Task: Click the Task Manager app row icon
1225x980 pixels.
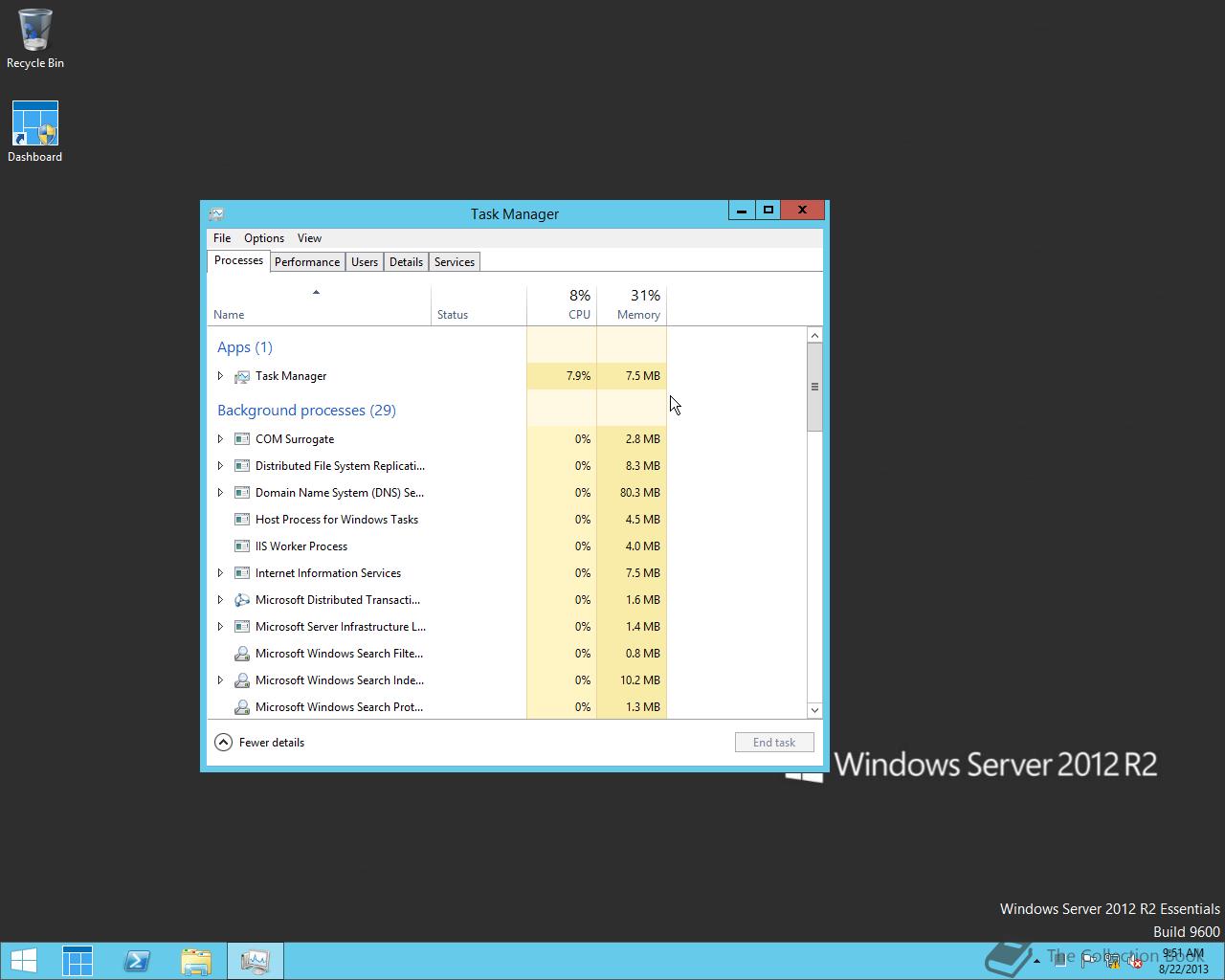Action: click(x=242, y=376)
